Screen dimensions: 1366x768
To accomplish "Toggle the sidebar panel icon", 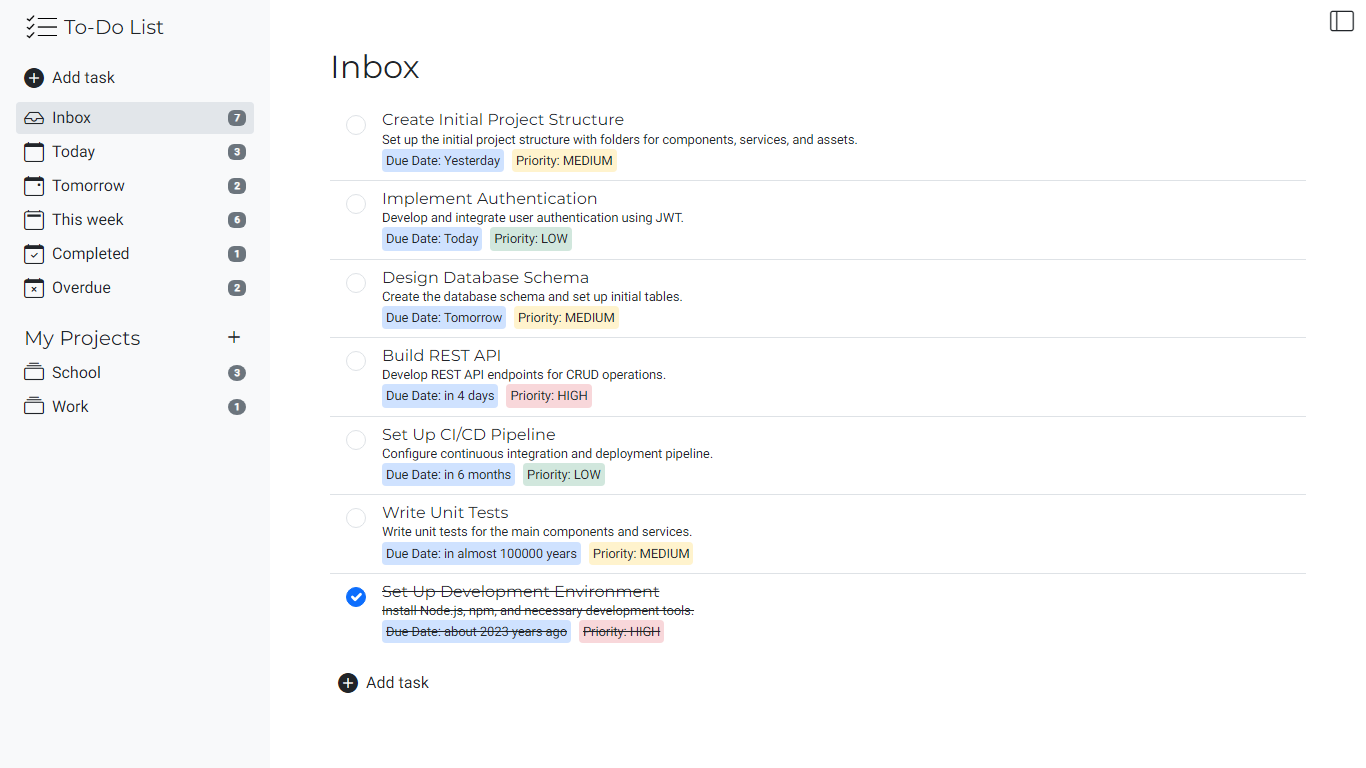I will pyautogui.click(x=1341, y=20).
